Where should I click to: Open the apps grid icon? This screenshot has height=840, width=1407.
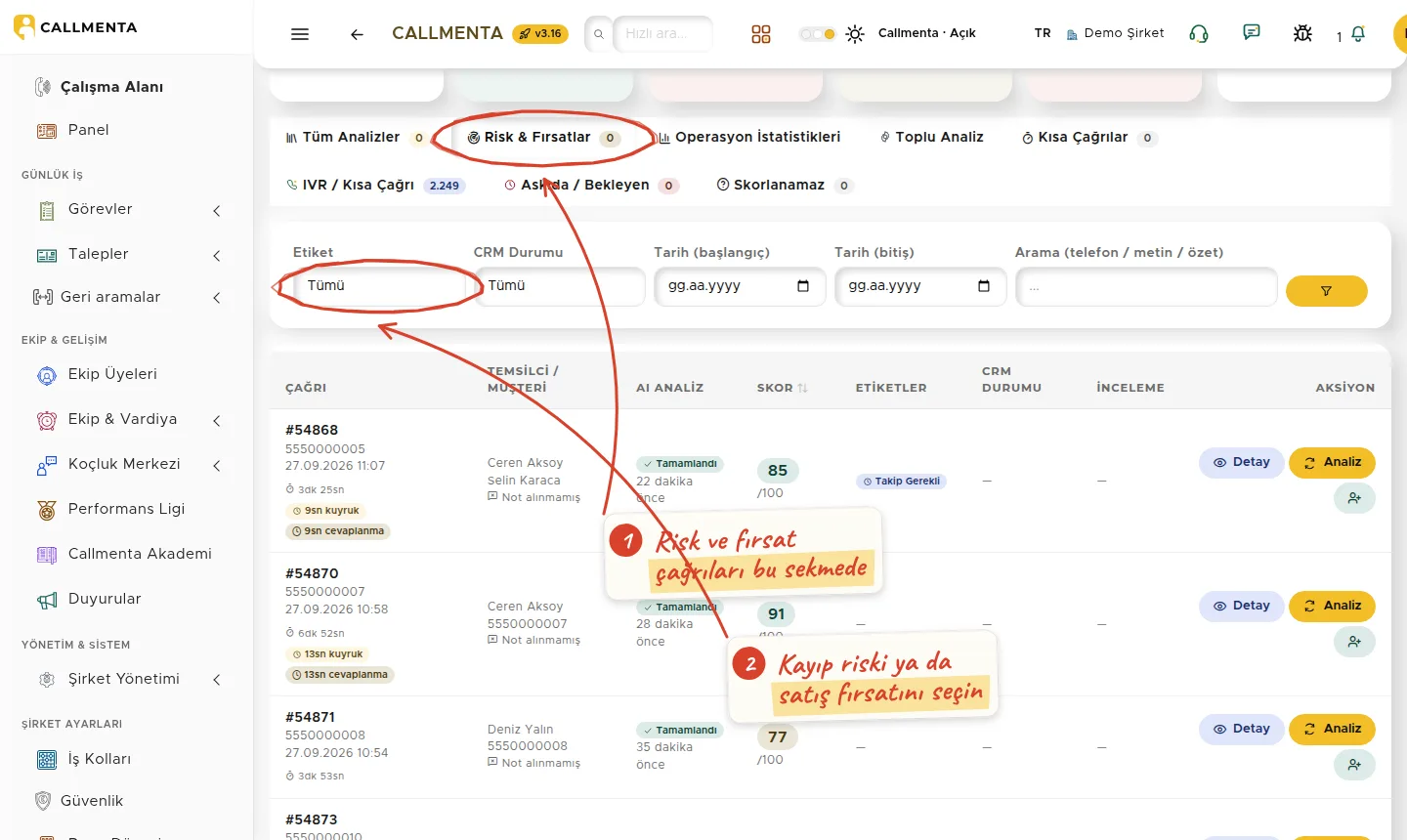(761, 34)
